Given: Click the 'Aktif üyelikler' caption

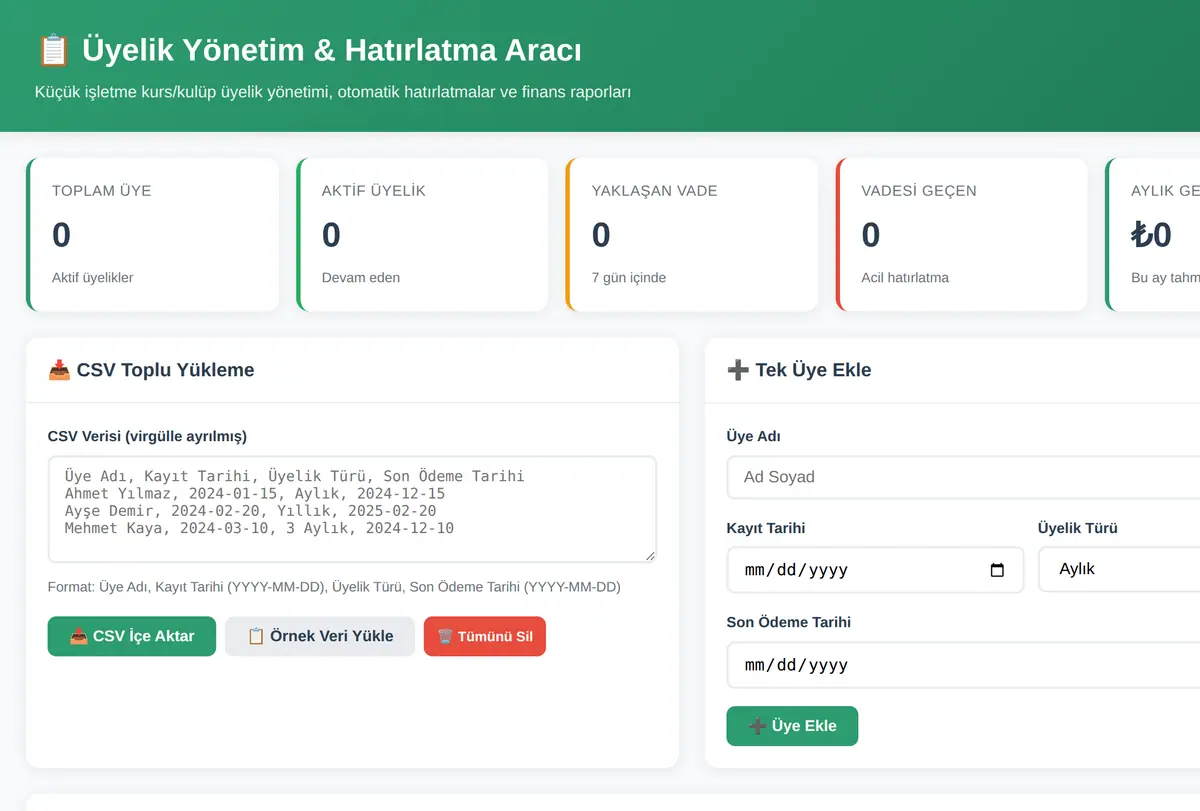Looking at the screenshot, I should 93,277.
